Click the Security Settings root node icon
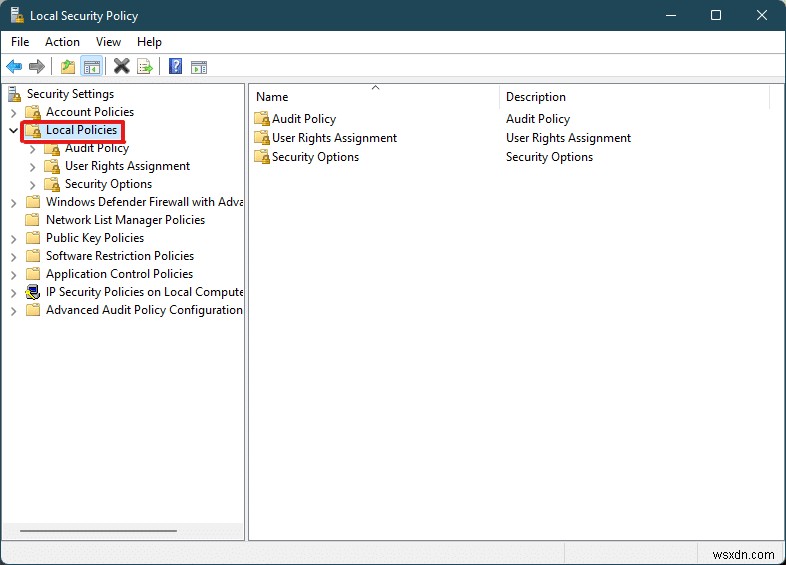Screen dimensions: 786x565 tap(15, 94)
